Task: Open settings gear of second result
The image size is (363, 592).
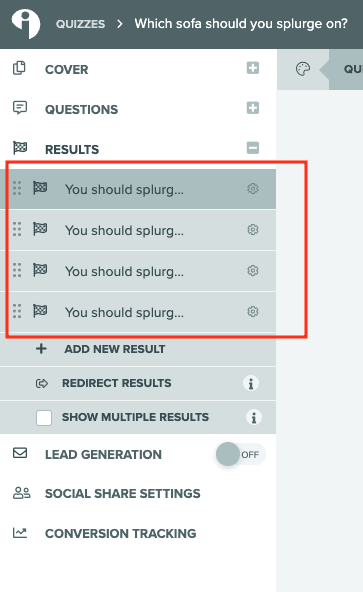Action: pyautogui.click(x=253, y=230)
